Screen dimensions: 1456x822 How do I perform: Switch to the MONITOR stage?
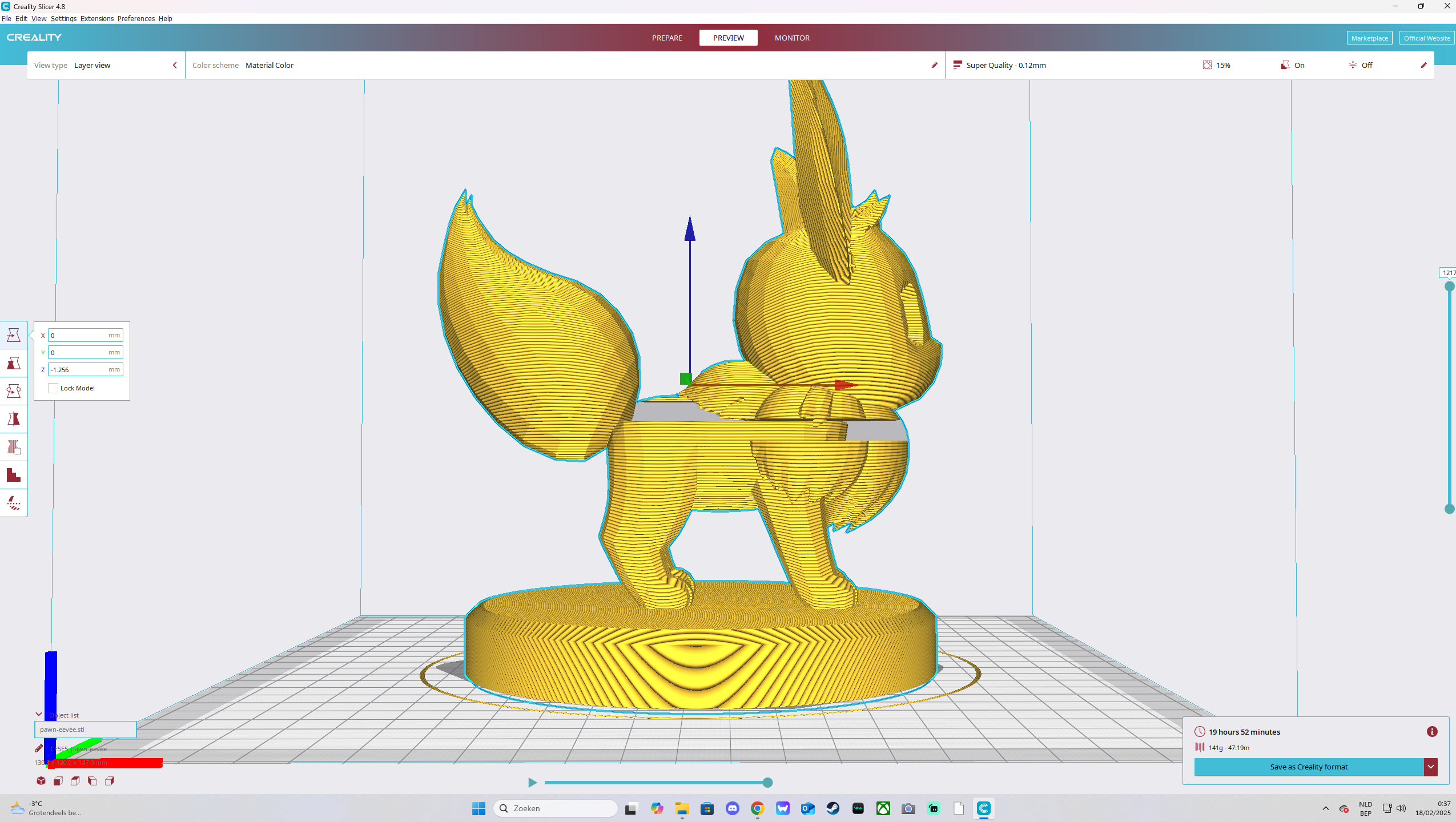pos(792,38)
